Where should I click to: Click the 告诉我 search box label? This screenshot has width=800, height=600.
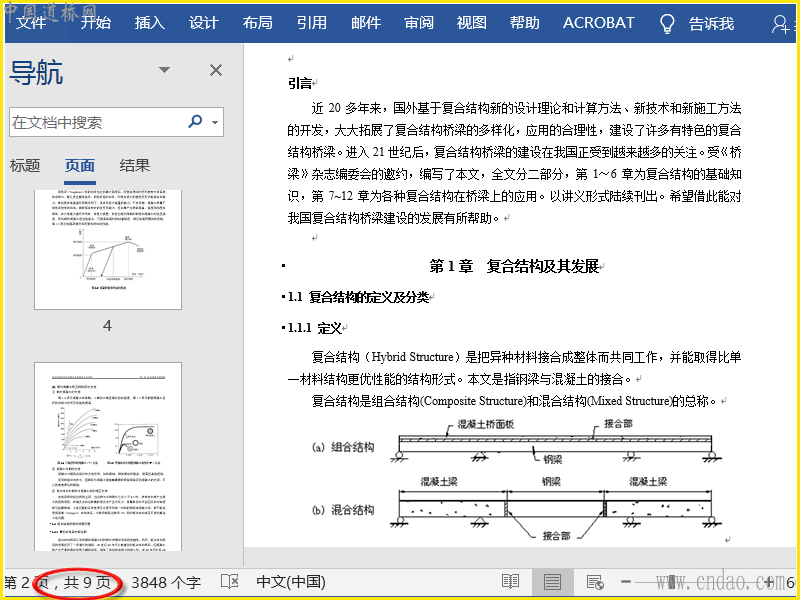tap(711, 23)
